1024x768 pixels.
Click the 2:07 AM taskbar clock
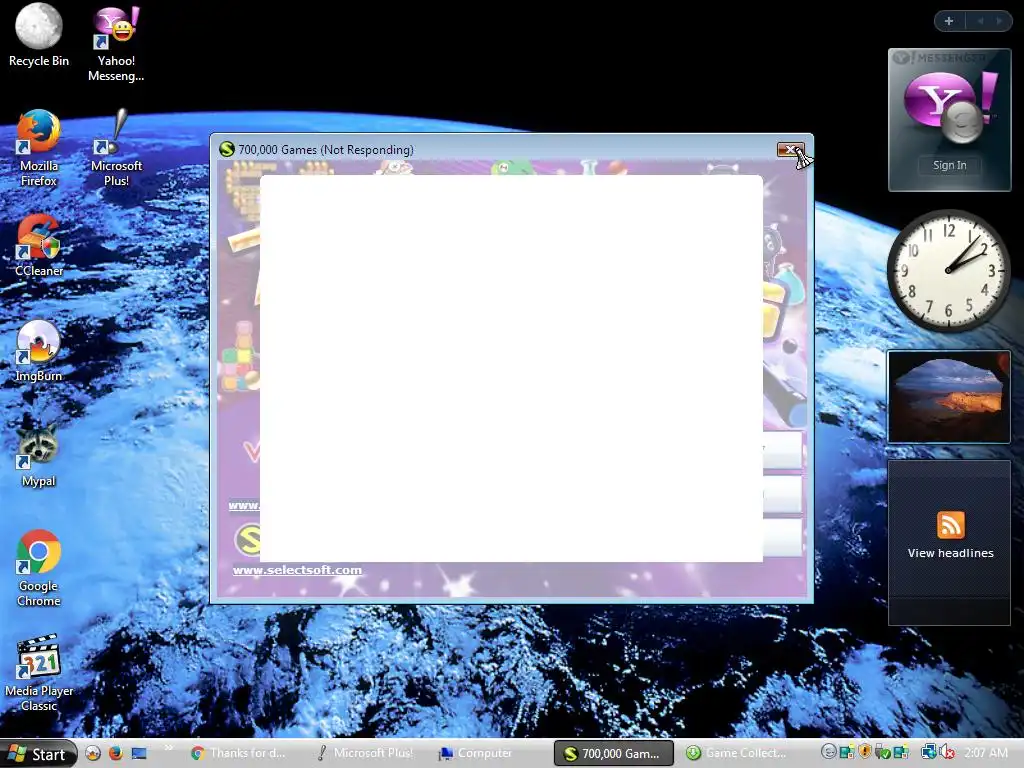pos(985,753)
